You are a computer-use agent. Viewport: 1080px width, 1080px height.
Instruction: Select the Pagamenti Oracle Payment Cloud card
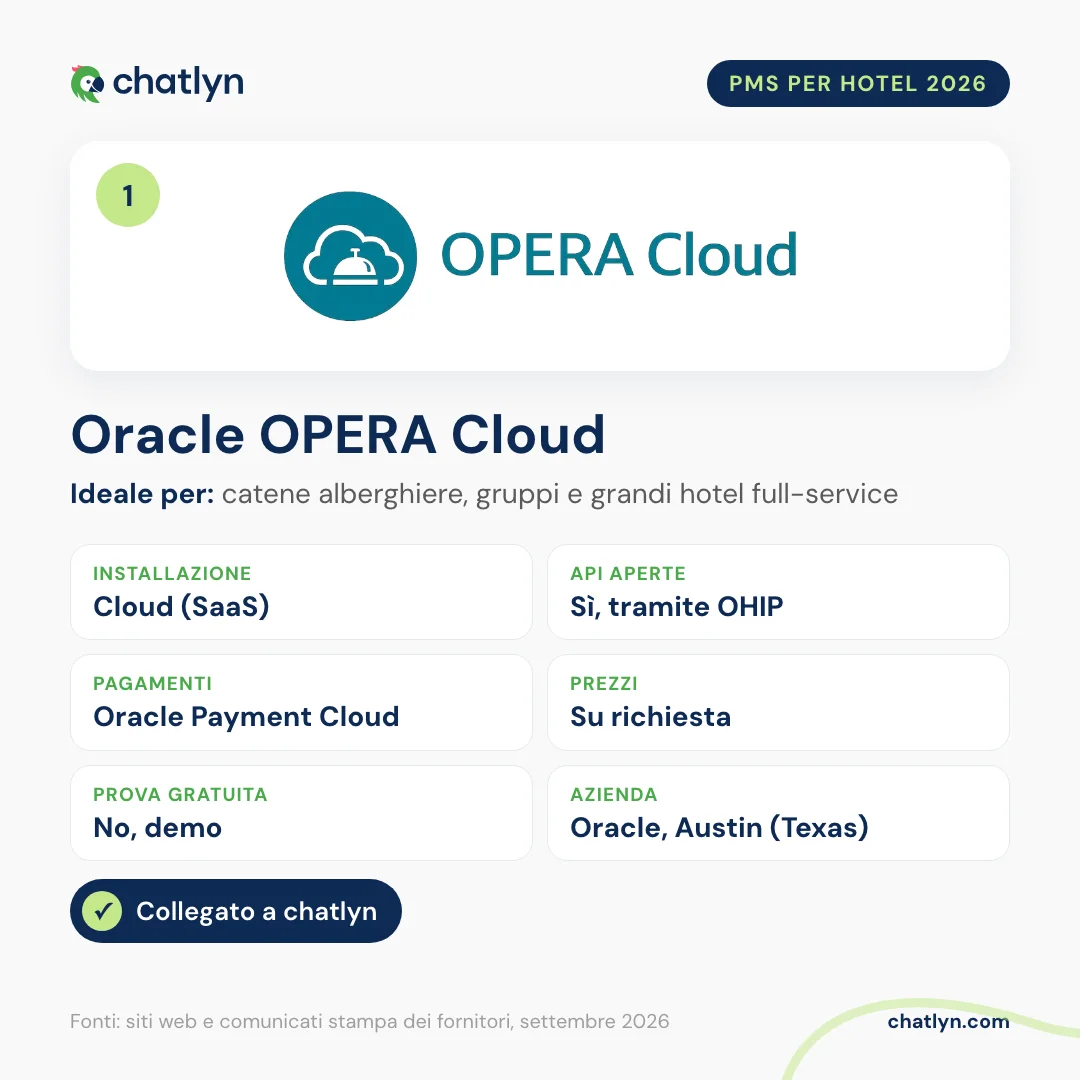click(302, 703)
